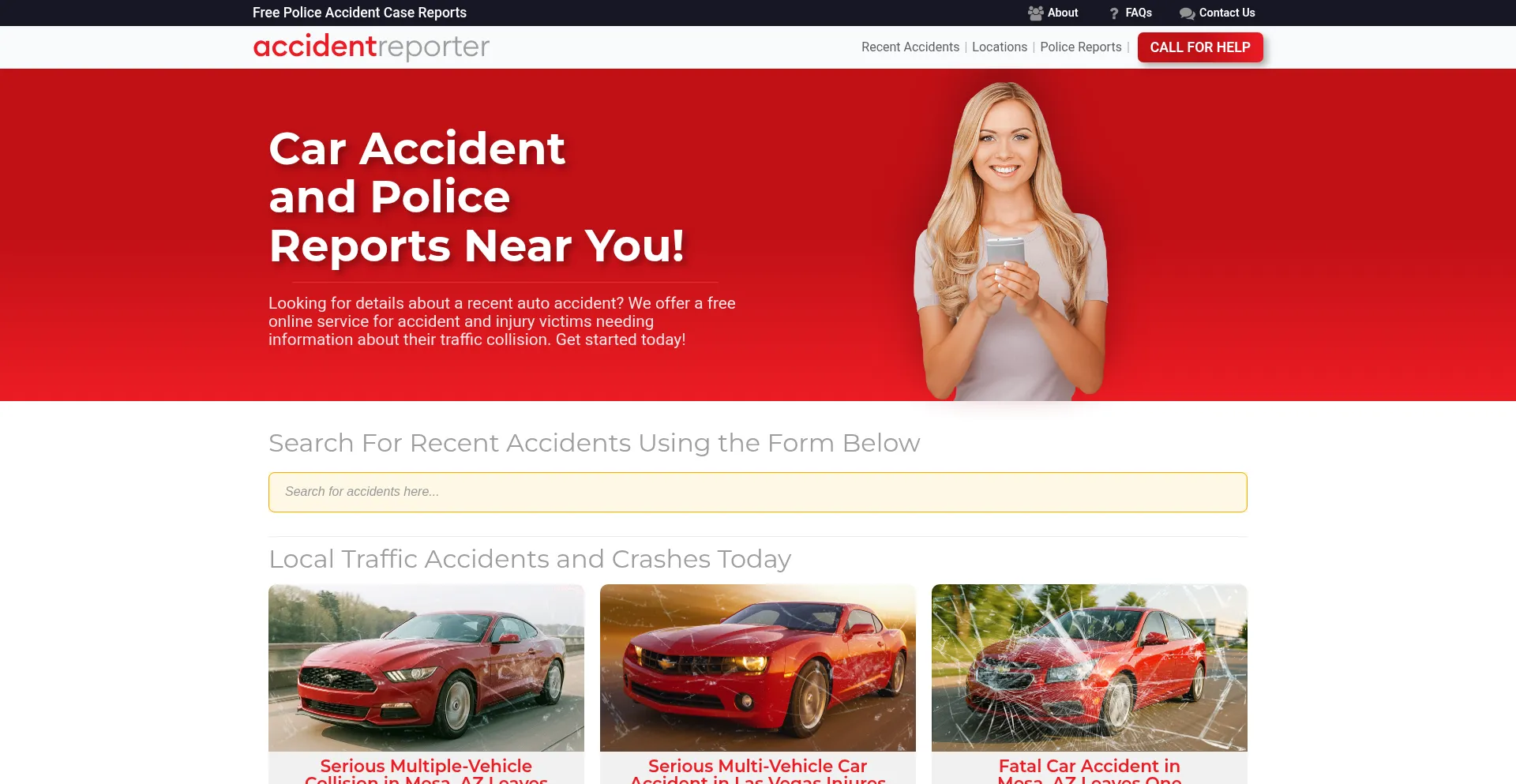1516x784 pixels.
Task: Click the About people icon
Action: pyautogui.click(x=1035, y=13)
